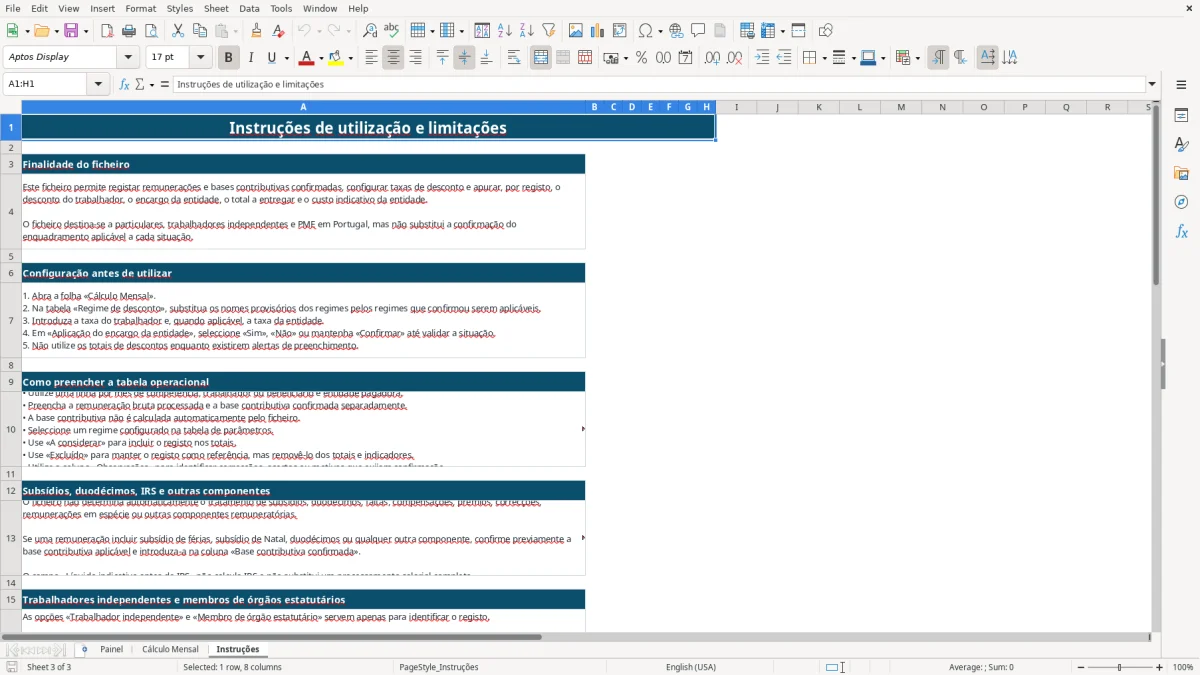
Task: Format as percent
Action: point(642,58)
